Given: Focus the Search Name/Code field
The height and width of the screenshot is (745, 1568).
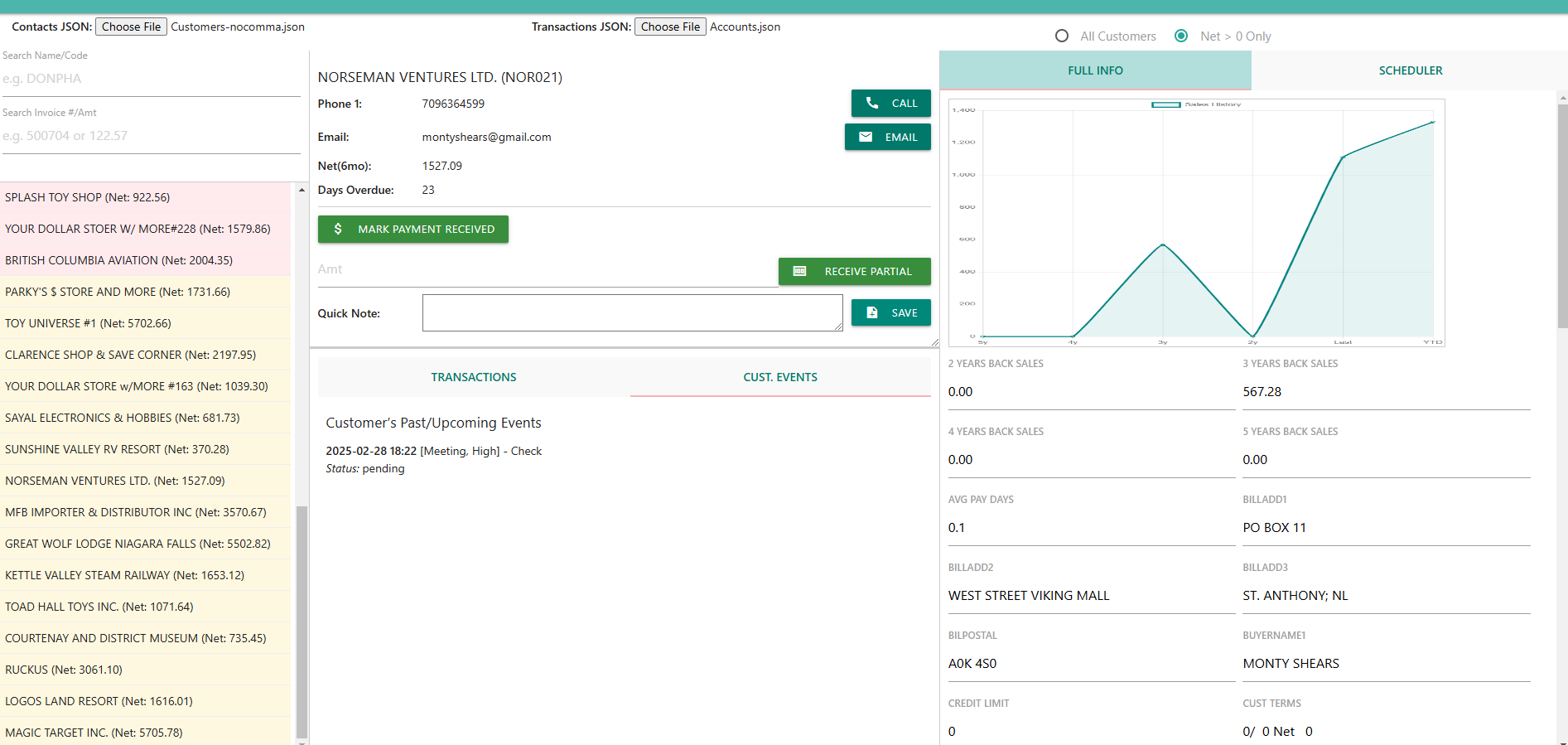Looking at the screenshot, I should (x=151, y=80).
